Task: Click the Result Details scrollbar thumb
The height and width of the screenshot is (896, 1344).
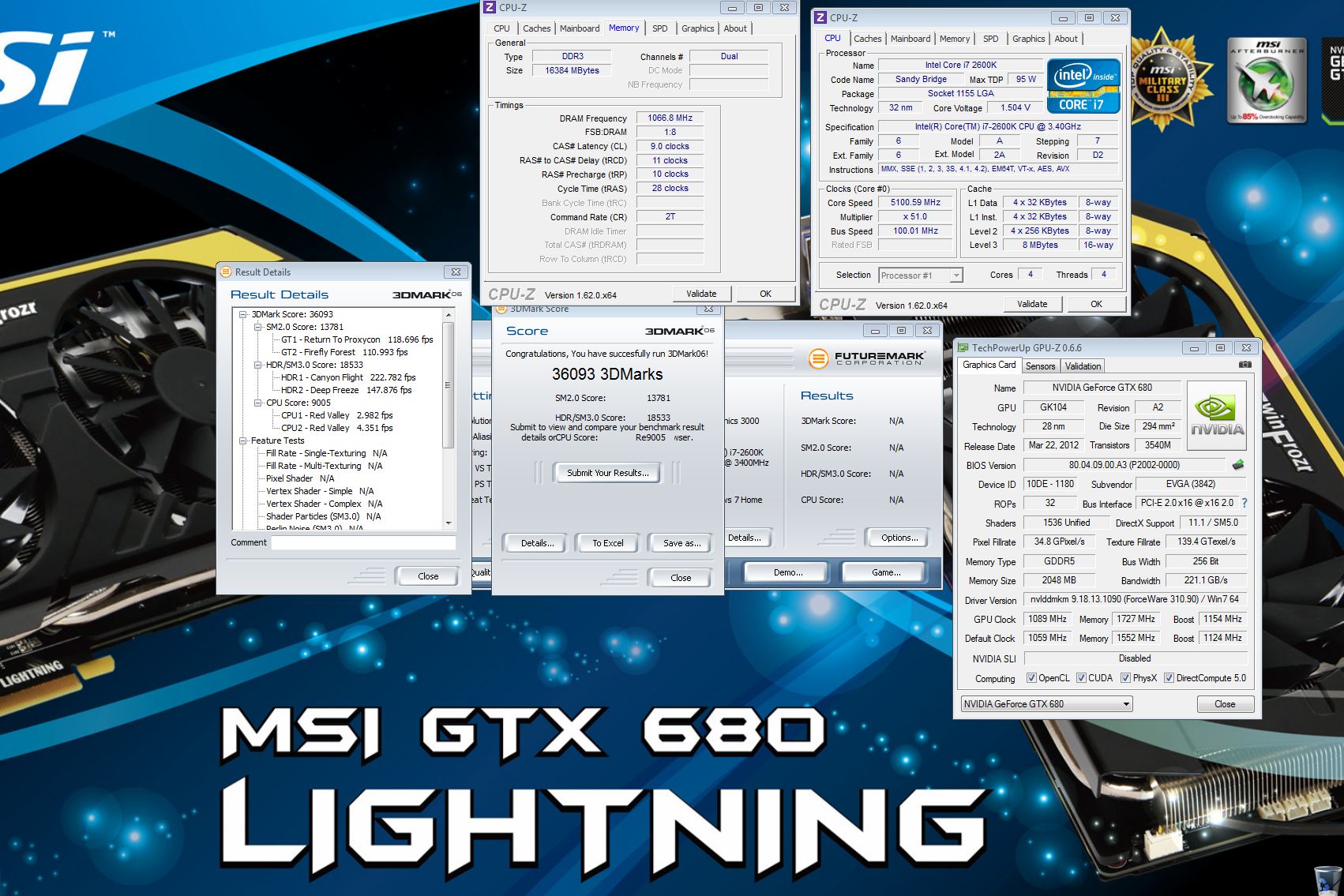Action: click(x=449, y=385)
